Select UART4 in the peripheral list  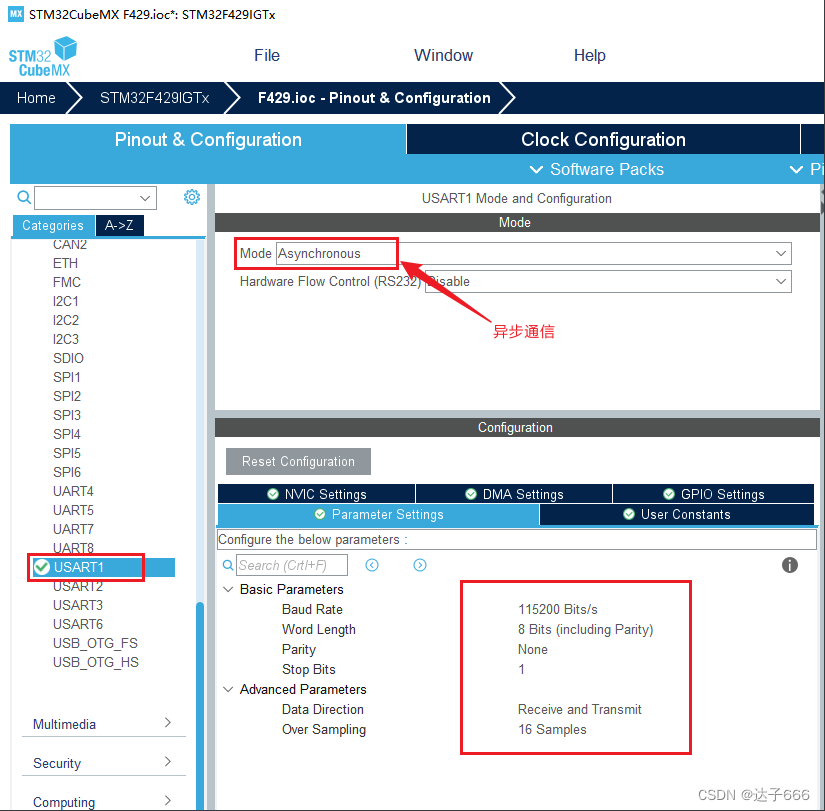[73, 491]
